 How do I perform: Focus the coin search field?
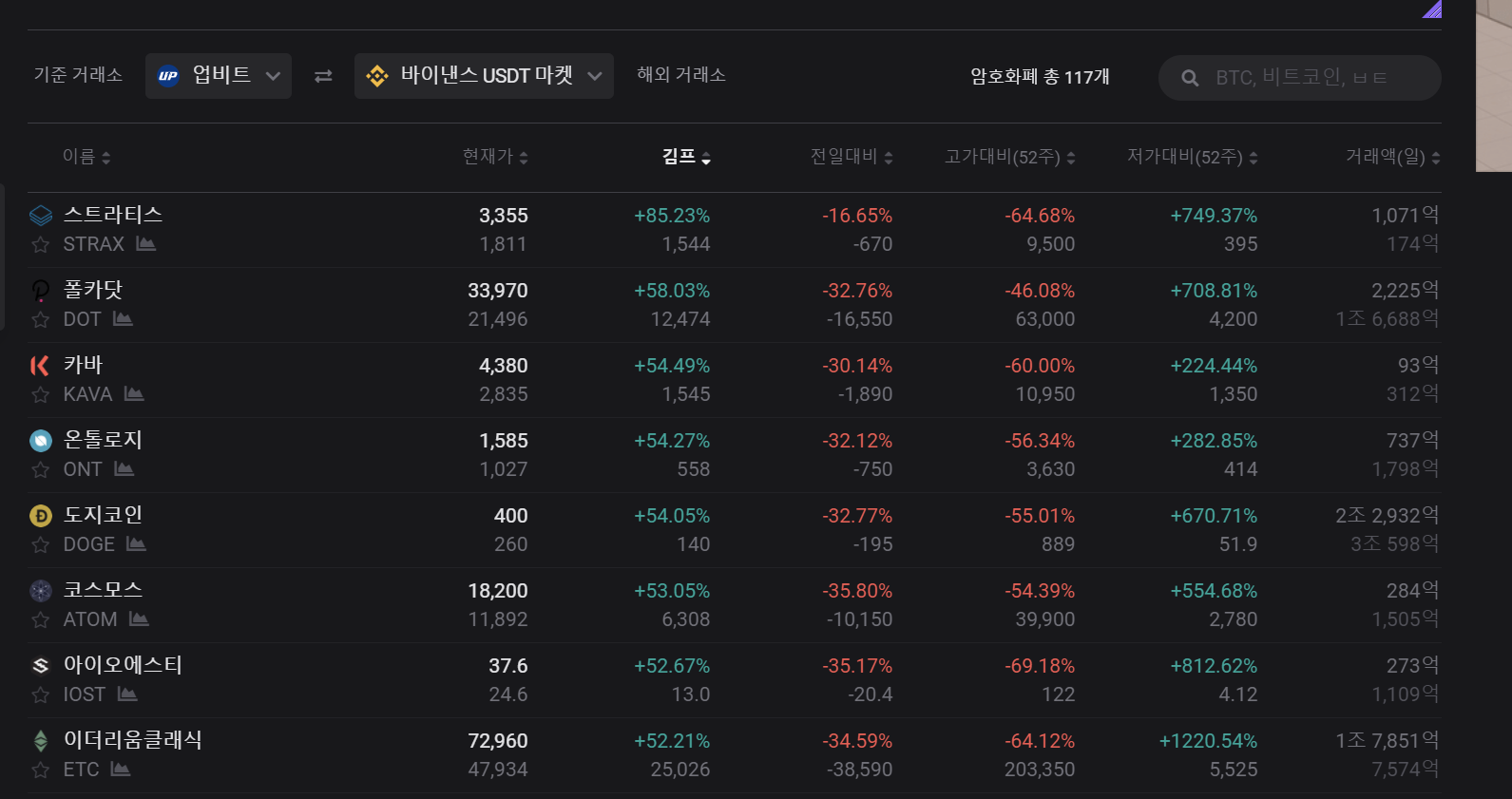point(1300,78)
